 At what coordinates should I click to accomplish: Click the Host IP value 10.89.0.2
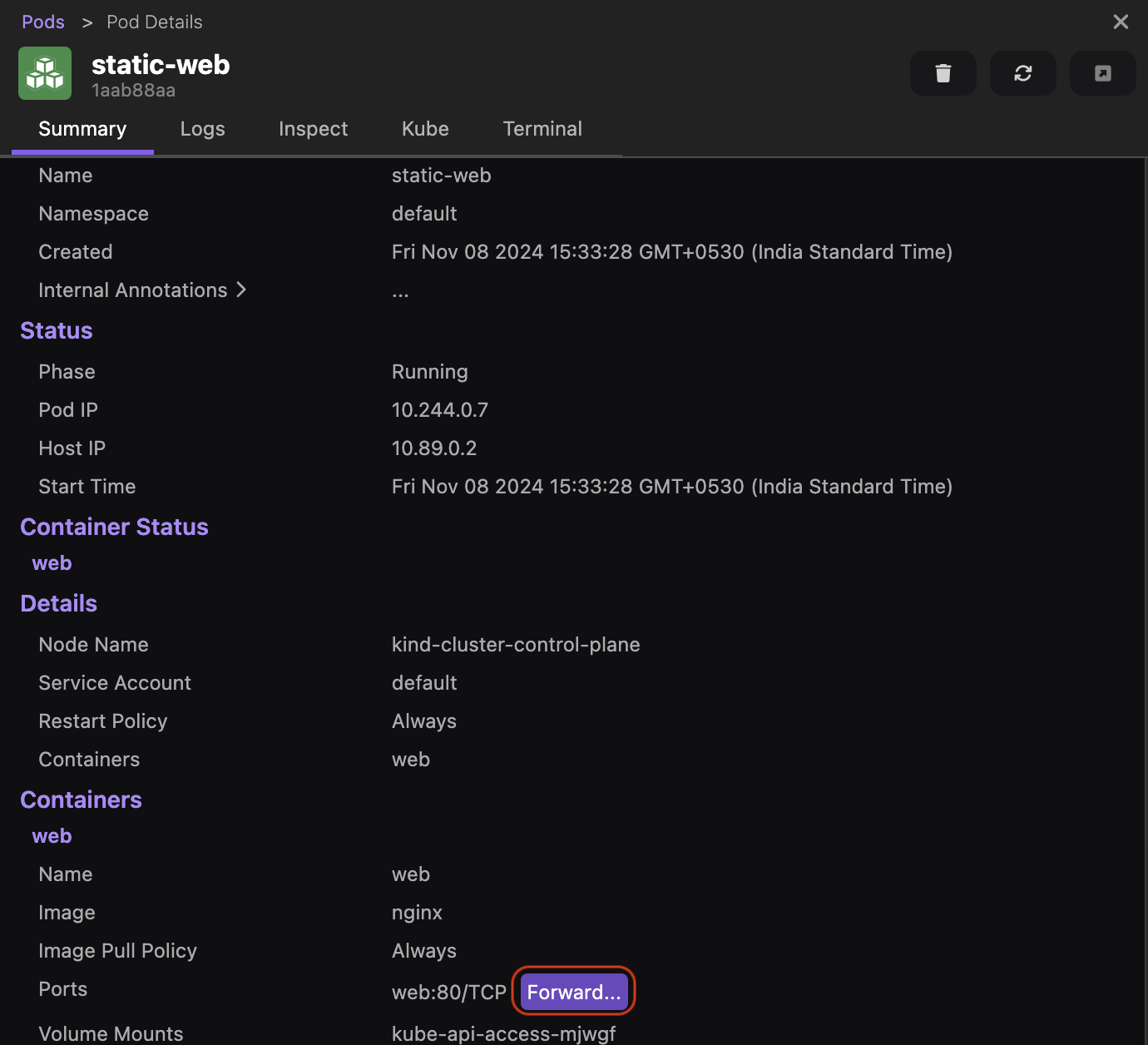click(x=433, y=448)
